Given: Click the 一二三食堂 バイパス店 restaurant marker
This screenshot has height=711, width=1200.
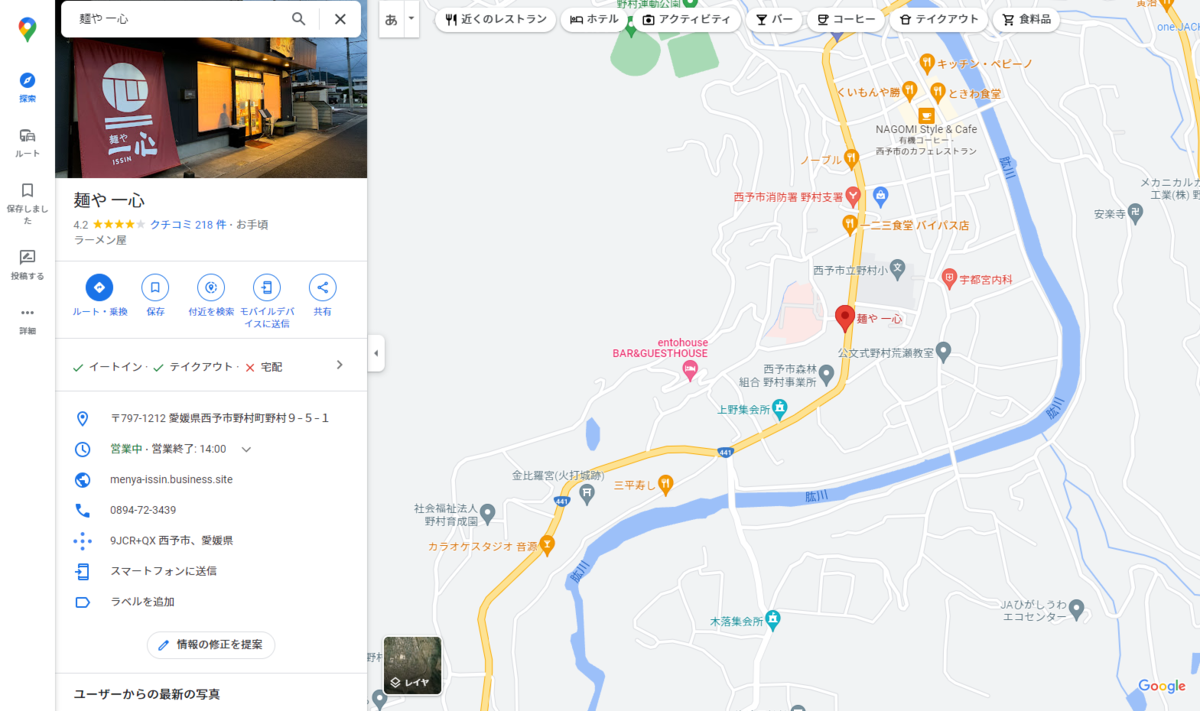Looking at the screenshot, I should 849,224.
